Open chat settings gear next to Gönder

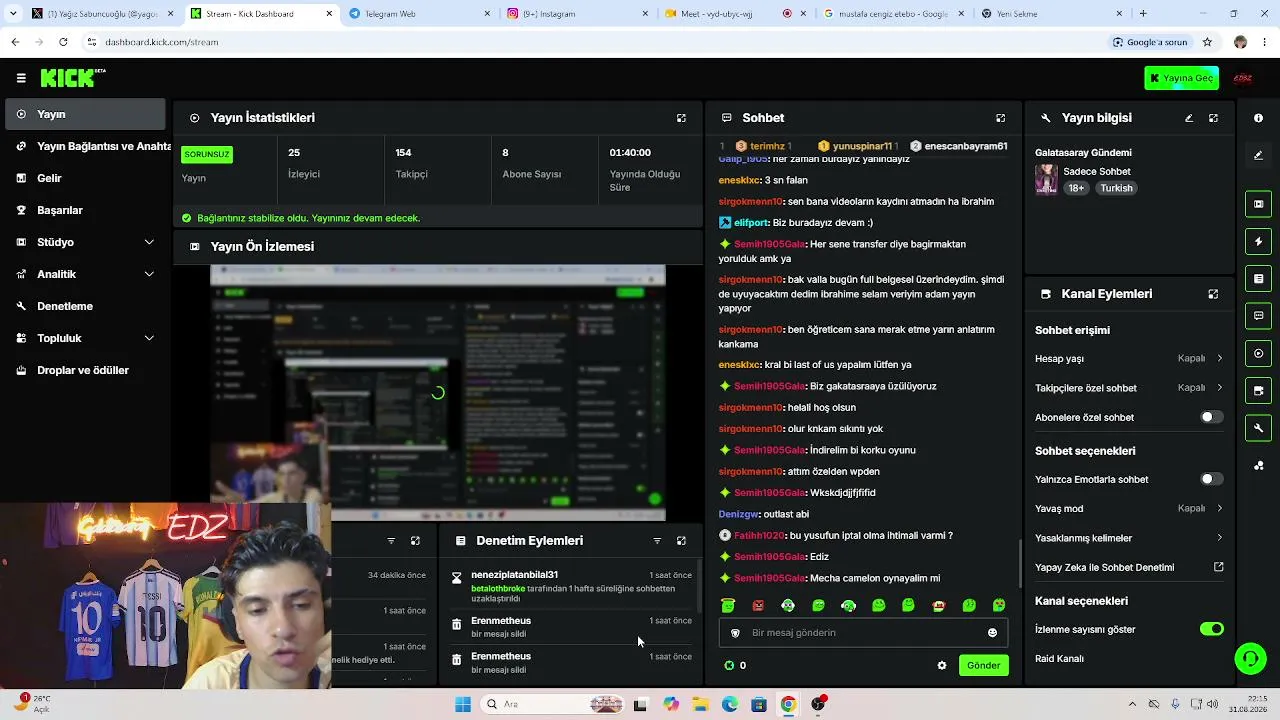click(941, 665)
